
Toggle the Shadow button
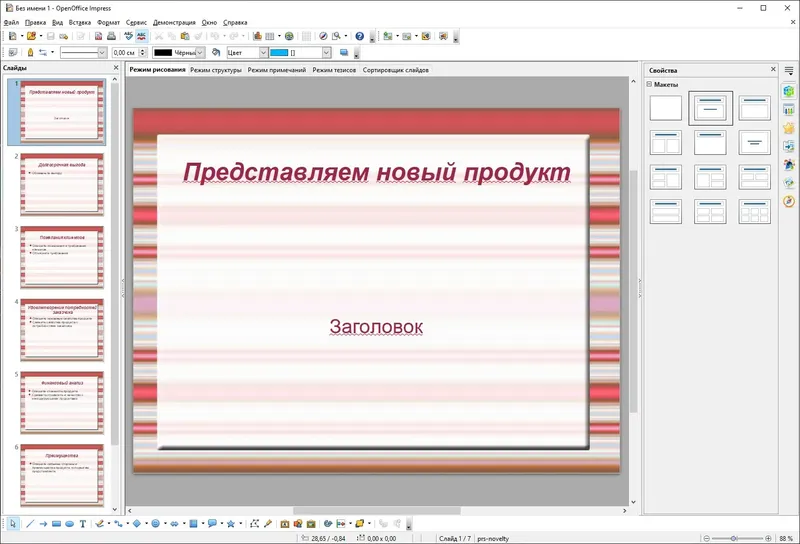tap(344, 53)
